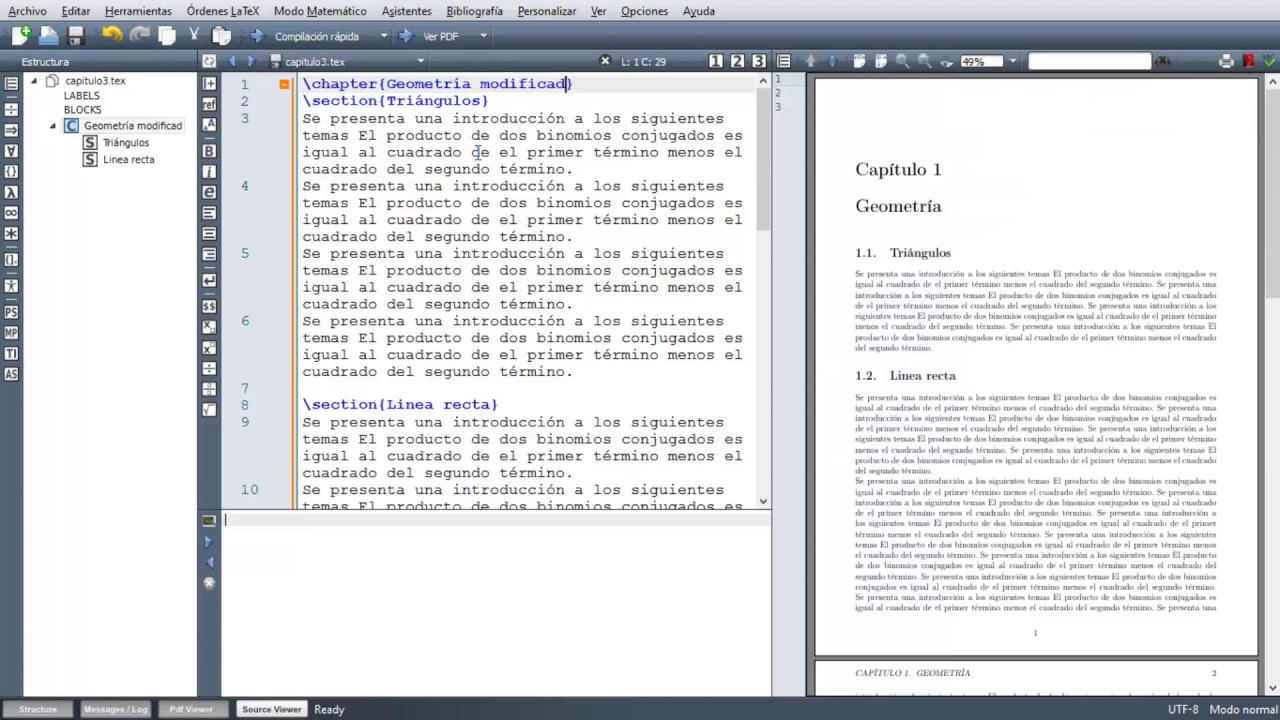Insert a reference with the ref icon
The width and height of the screenshot is (1280, 720).
(209, 104)
